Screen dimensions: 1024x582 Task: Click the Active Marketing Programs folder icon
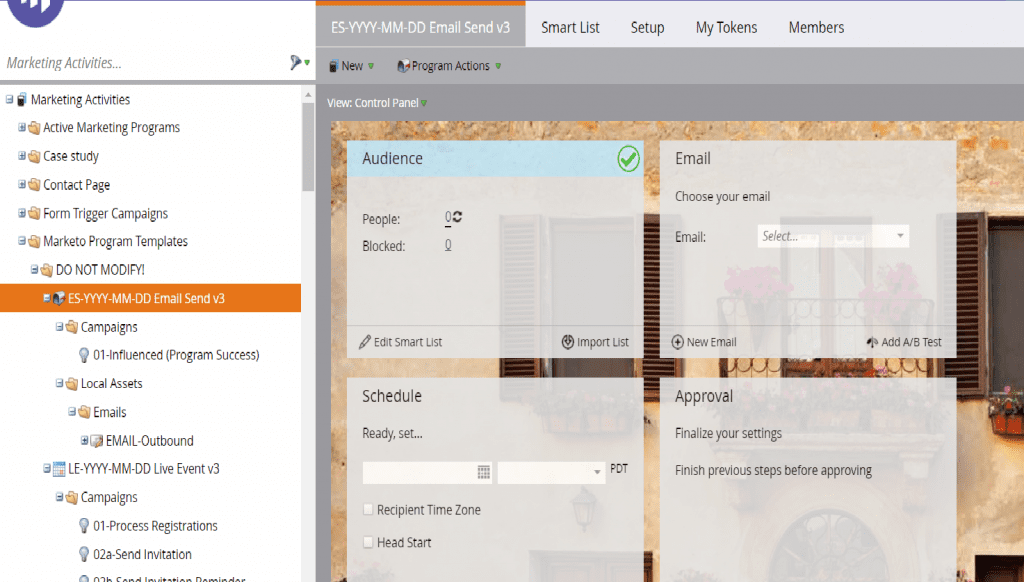point(35,128)
